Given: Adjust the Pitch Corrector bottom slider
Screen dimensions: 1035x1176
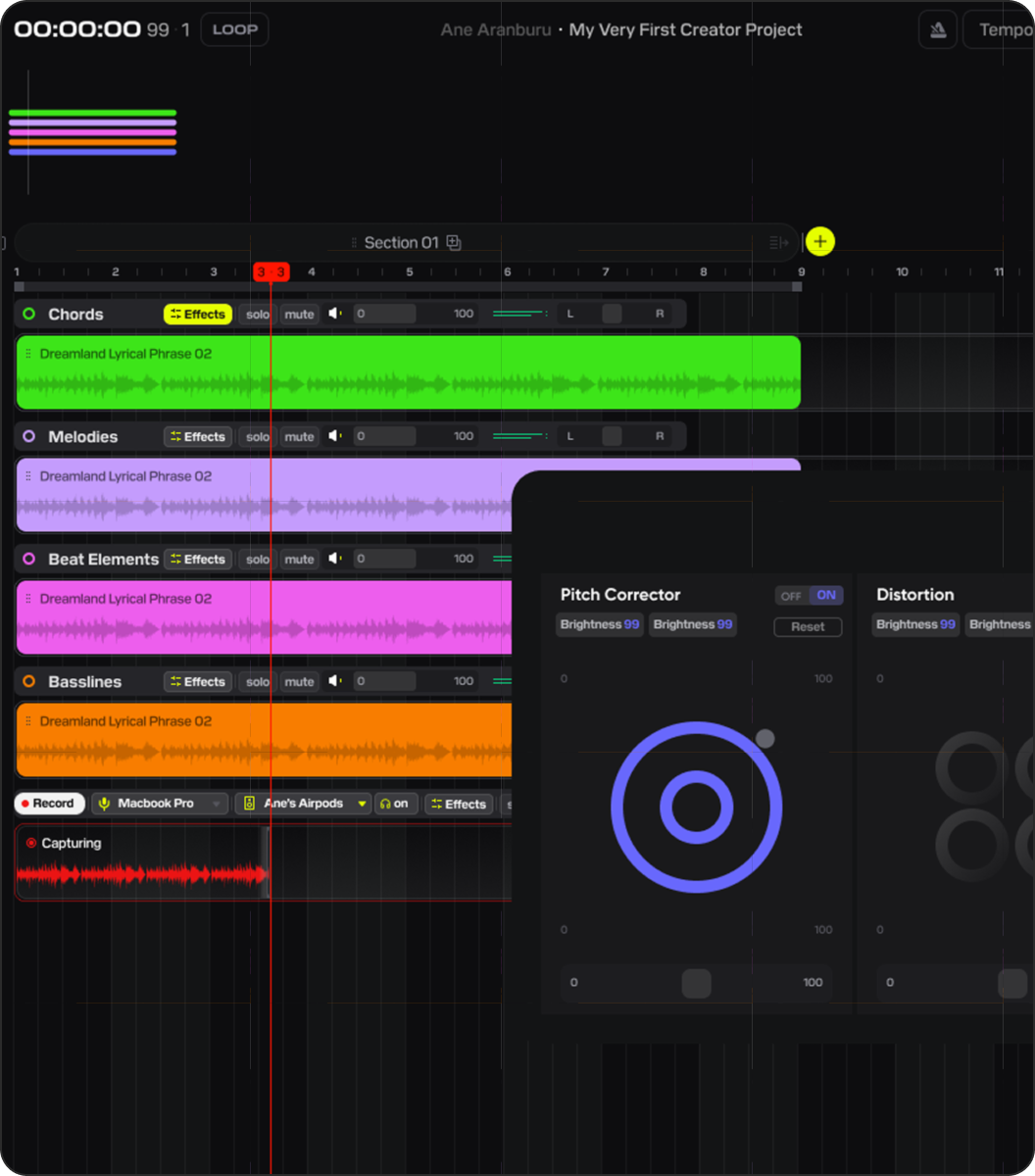Looking at the screenshot, I should [696, 983].
